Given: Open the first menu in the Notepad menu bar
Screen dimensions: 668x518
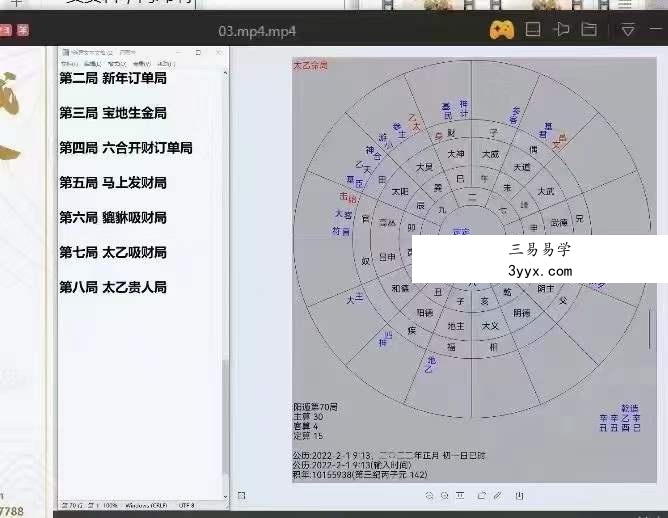Looking at the screenshot, I should 69,64.
